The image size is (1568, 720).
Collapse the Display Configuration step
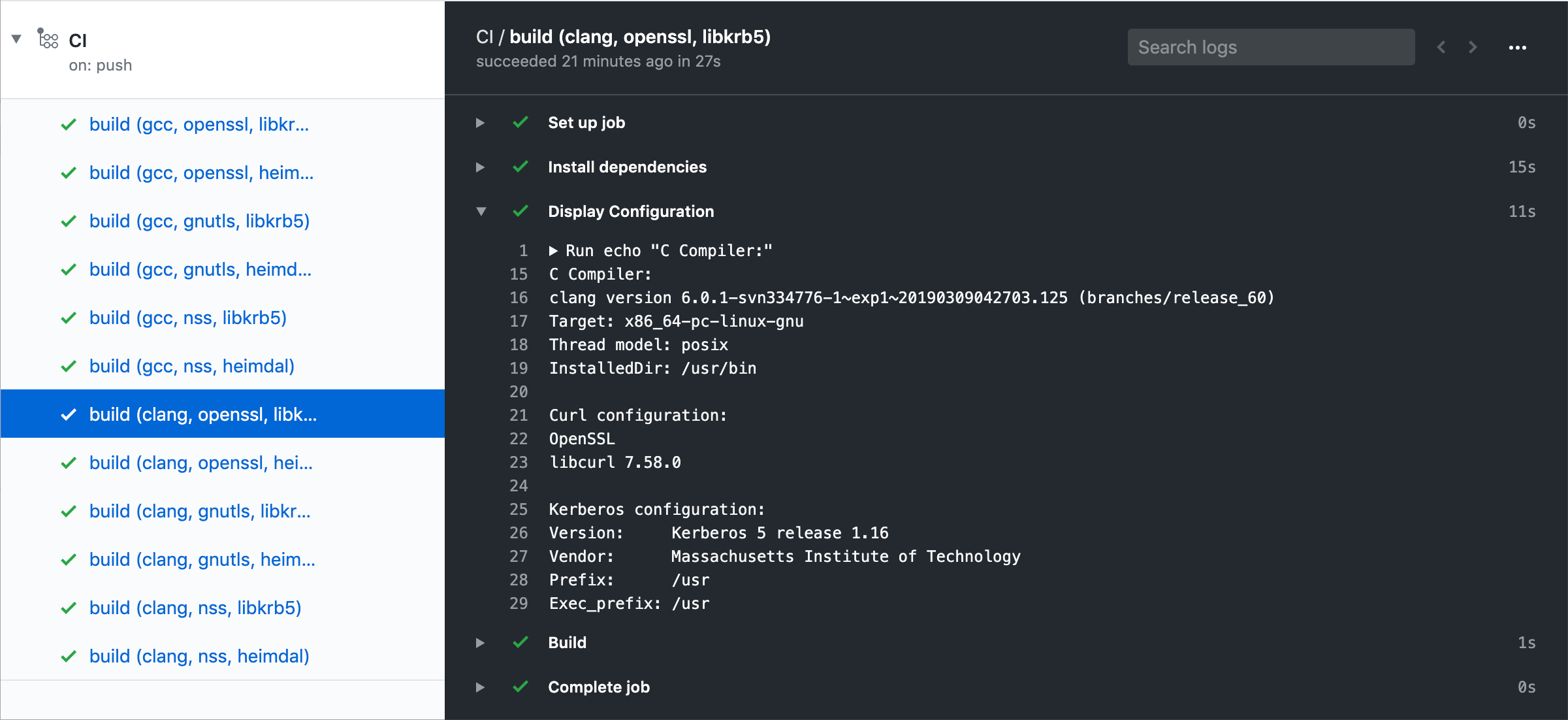pos(481,211)
